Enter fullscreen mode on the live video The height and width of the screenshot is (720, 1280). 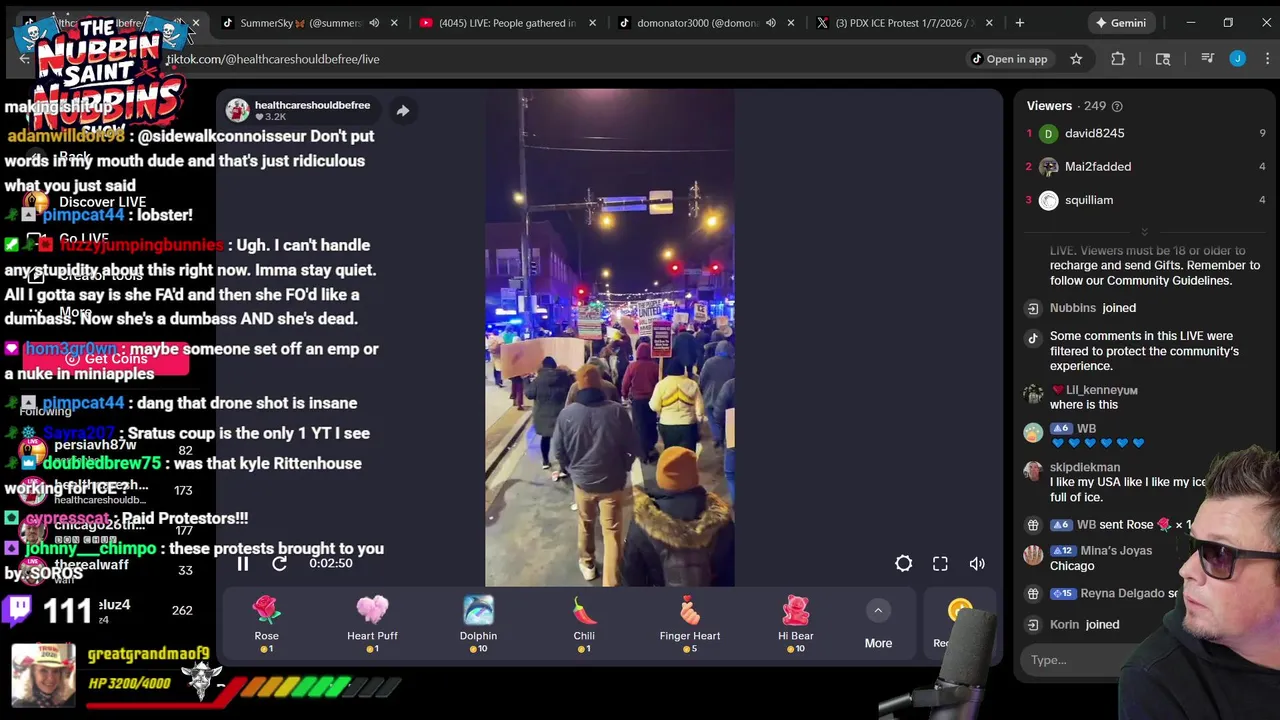click(940, 564)
